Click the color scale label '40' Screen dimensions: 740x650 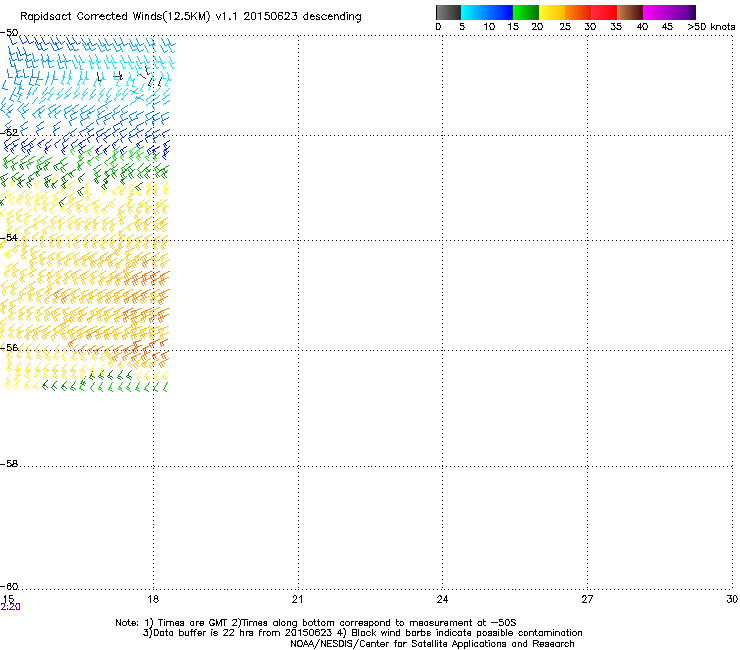coord(642,27)
